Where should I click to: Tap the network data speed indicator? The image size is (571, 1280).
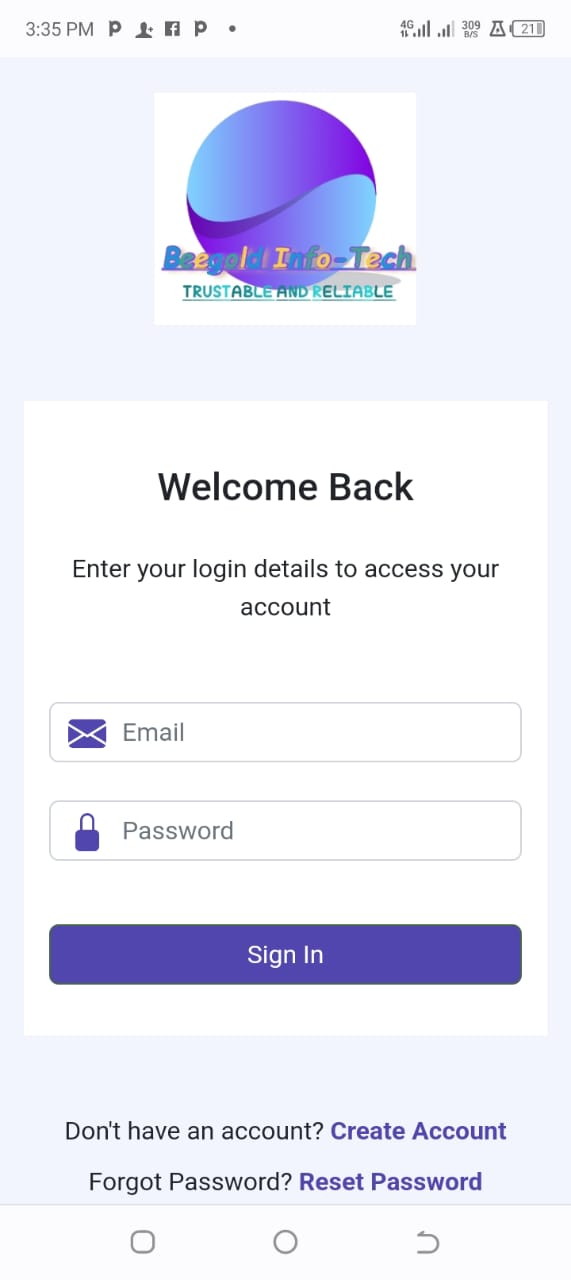(x=471, y=29)
